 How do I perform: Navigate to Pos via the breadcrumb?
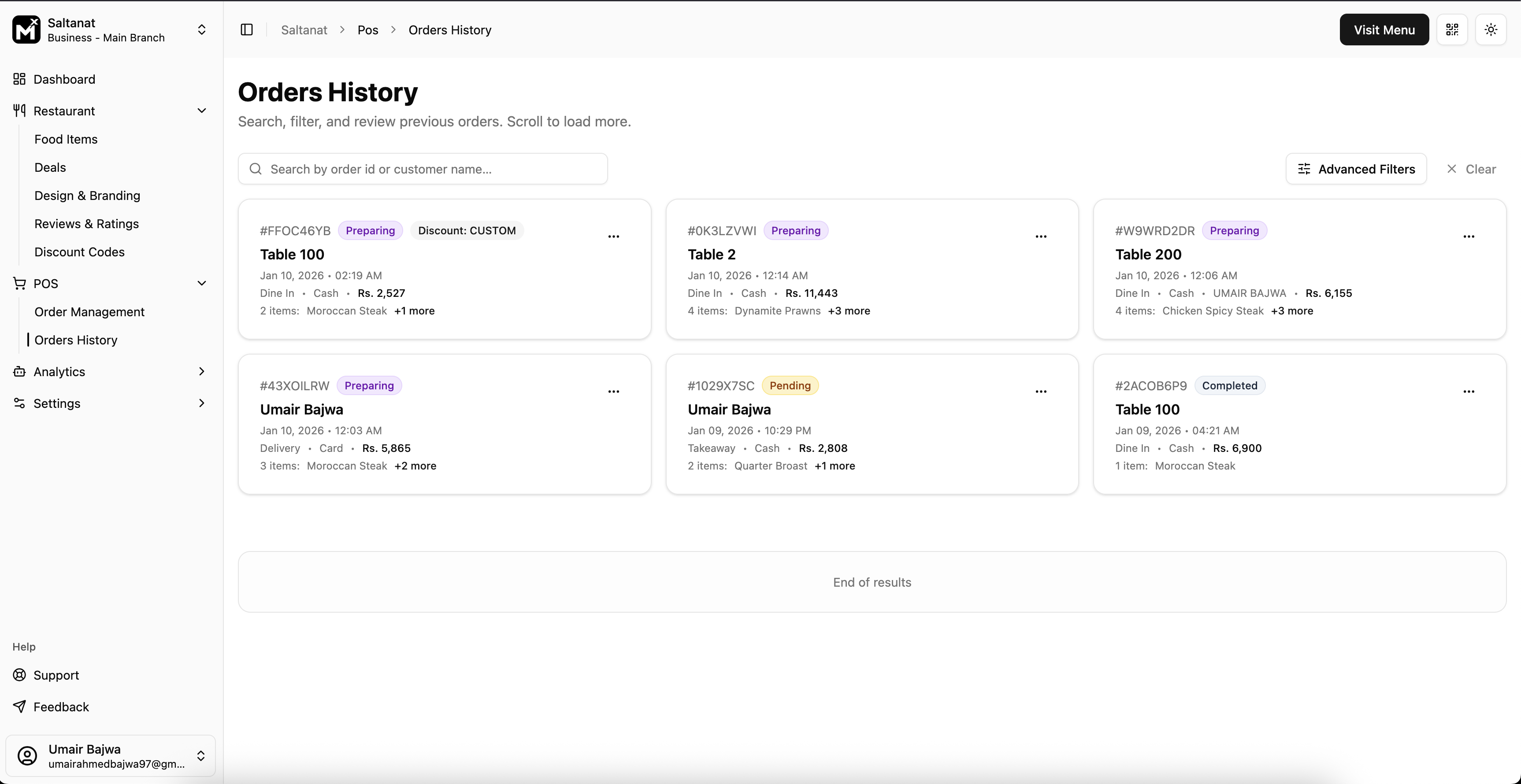tap(367, 30)
